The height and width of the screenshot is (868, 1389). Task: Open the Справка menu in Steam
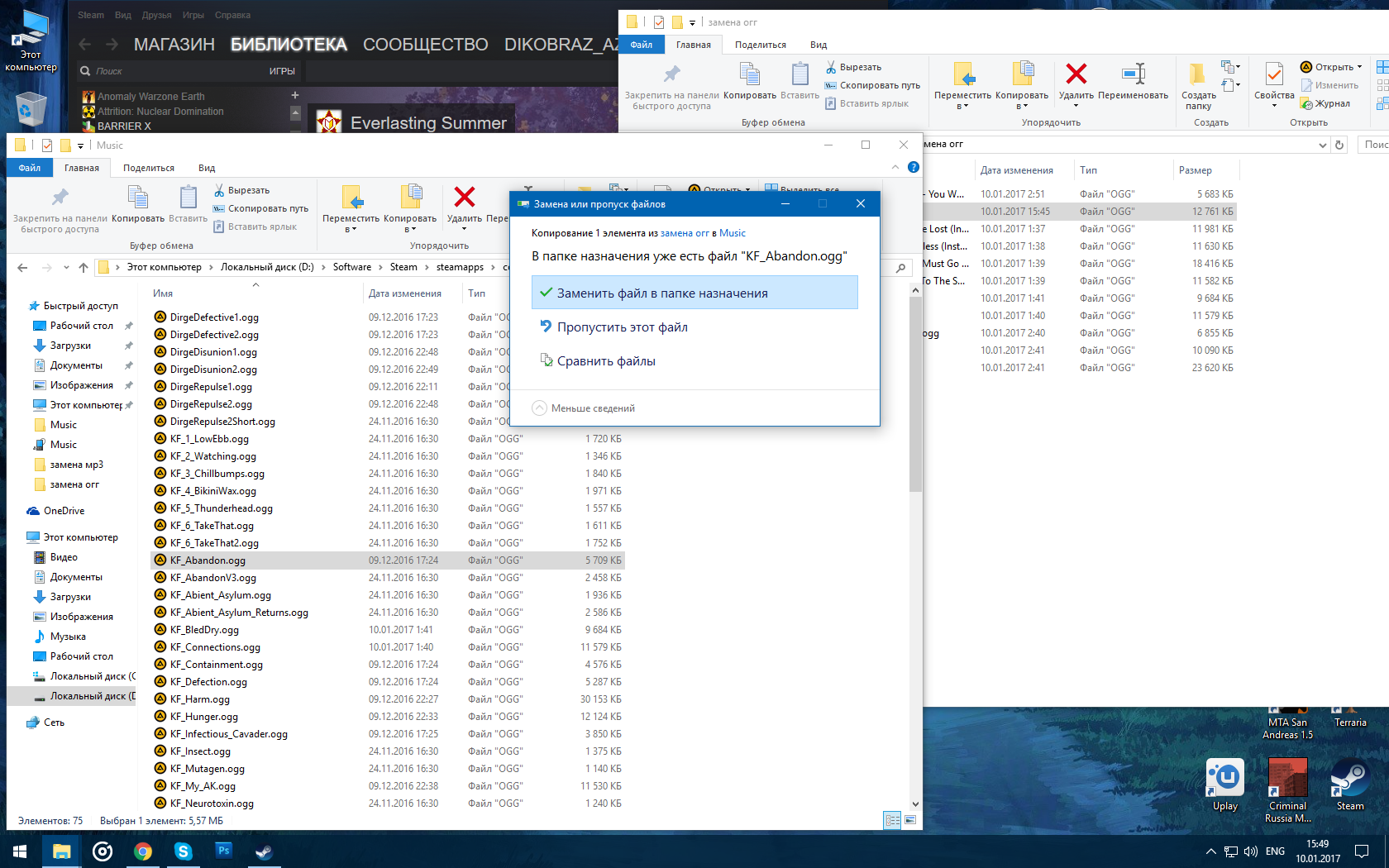tap(232, 15)
